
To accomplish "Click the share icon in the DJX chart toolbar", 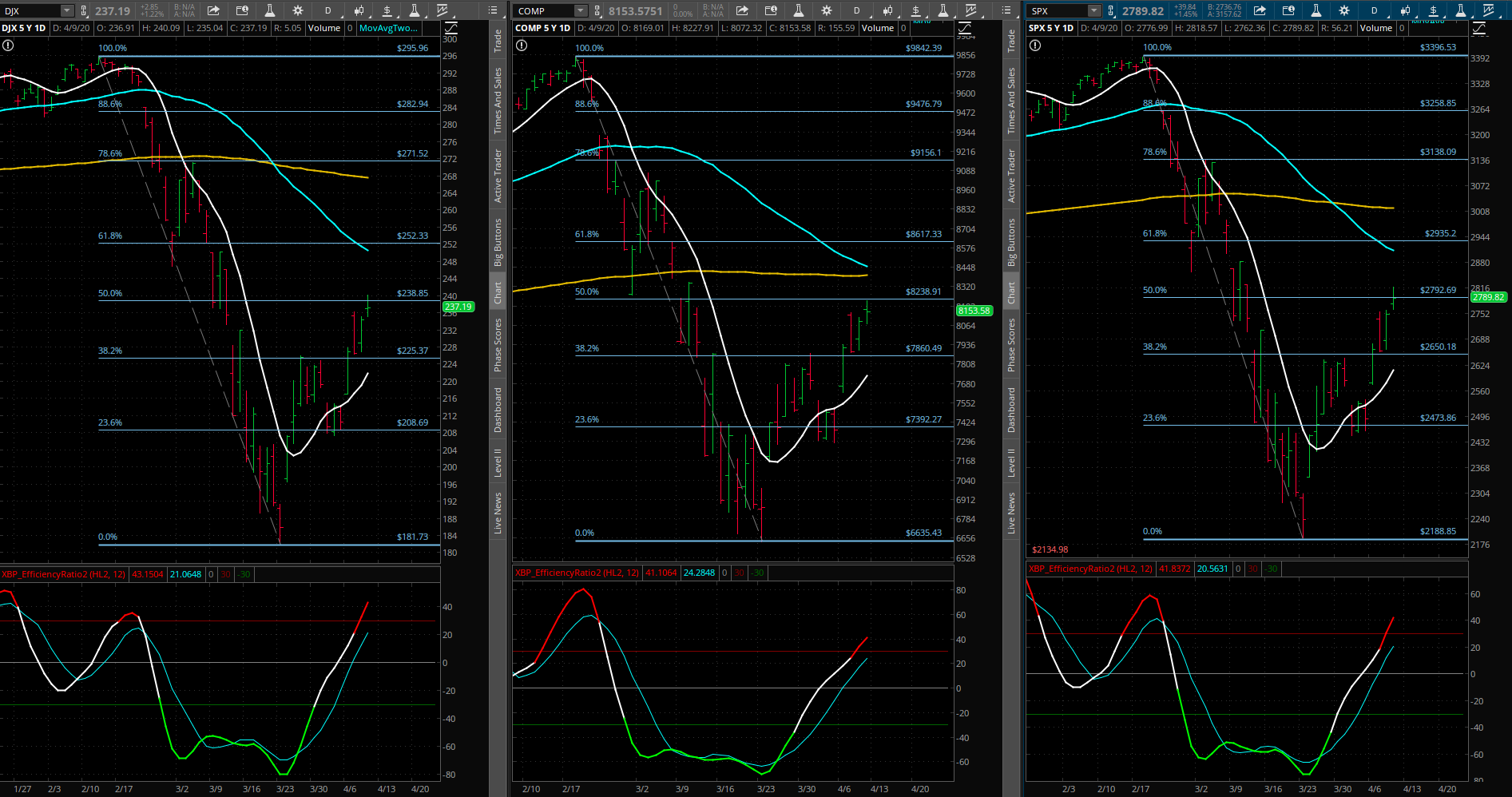I will point(213,10).
